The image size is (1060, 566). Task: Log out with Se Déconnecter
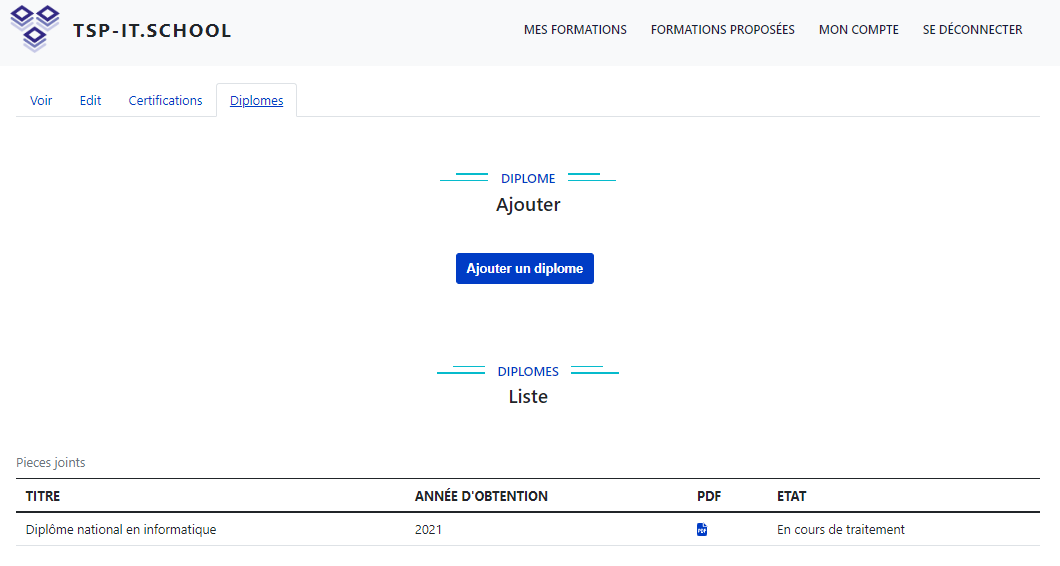[972, 30]
